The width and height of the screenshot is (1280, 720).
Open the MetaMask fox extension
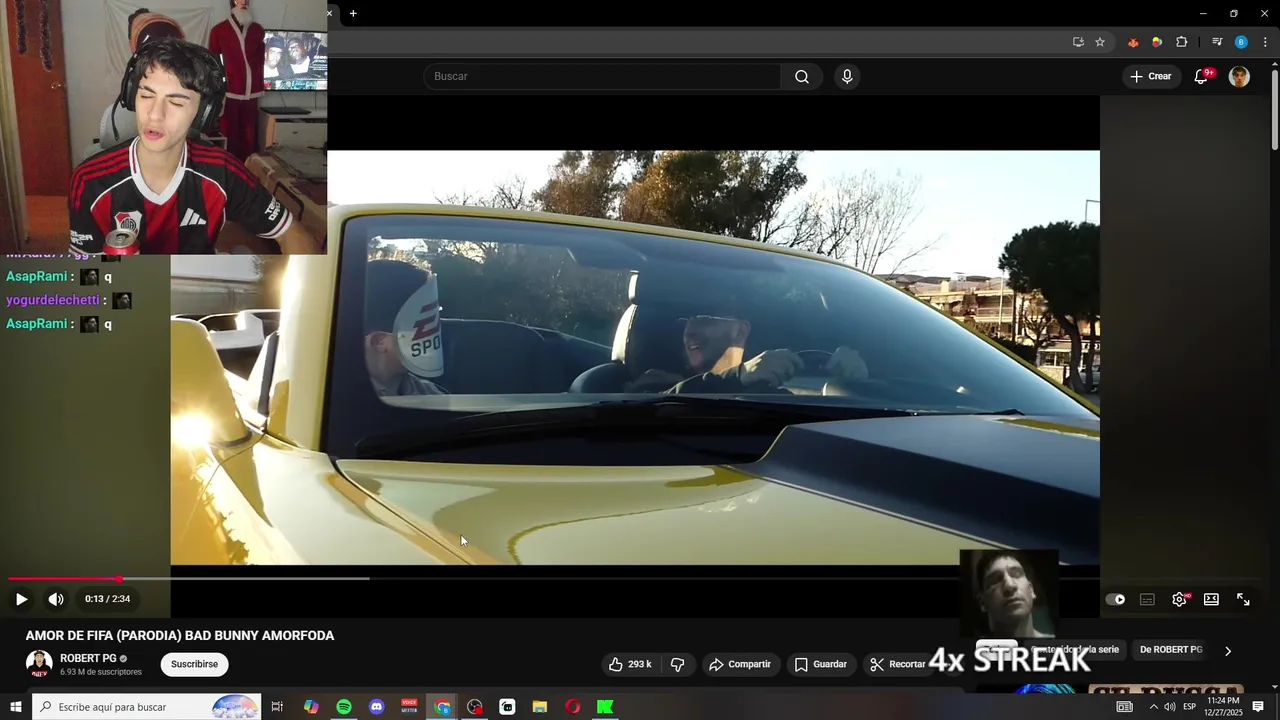point(1133,42)
